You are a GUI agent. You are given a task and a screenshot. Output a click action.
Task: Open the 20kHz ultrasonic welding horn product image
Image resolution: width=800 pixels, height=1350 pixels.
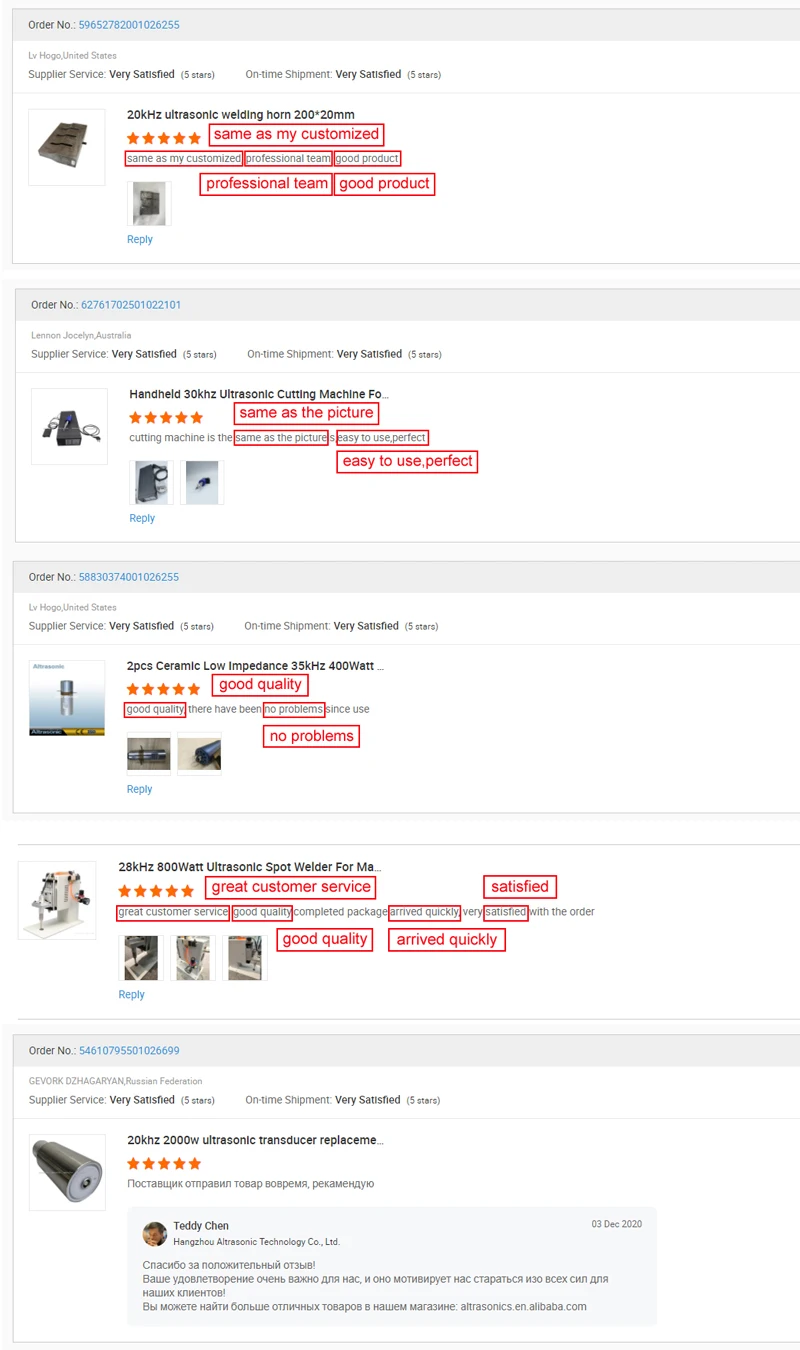(x=67, y=147)
